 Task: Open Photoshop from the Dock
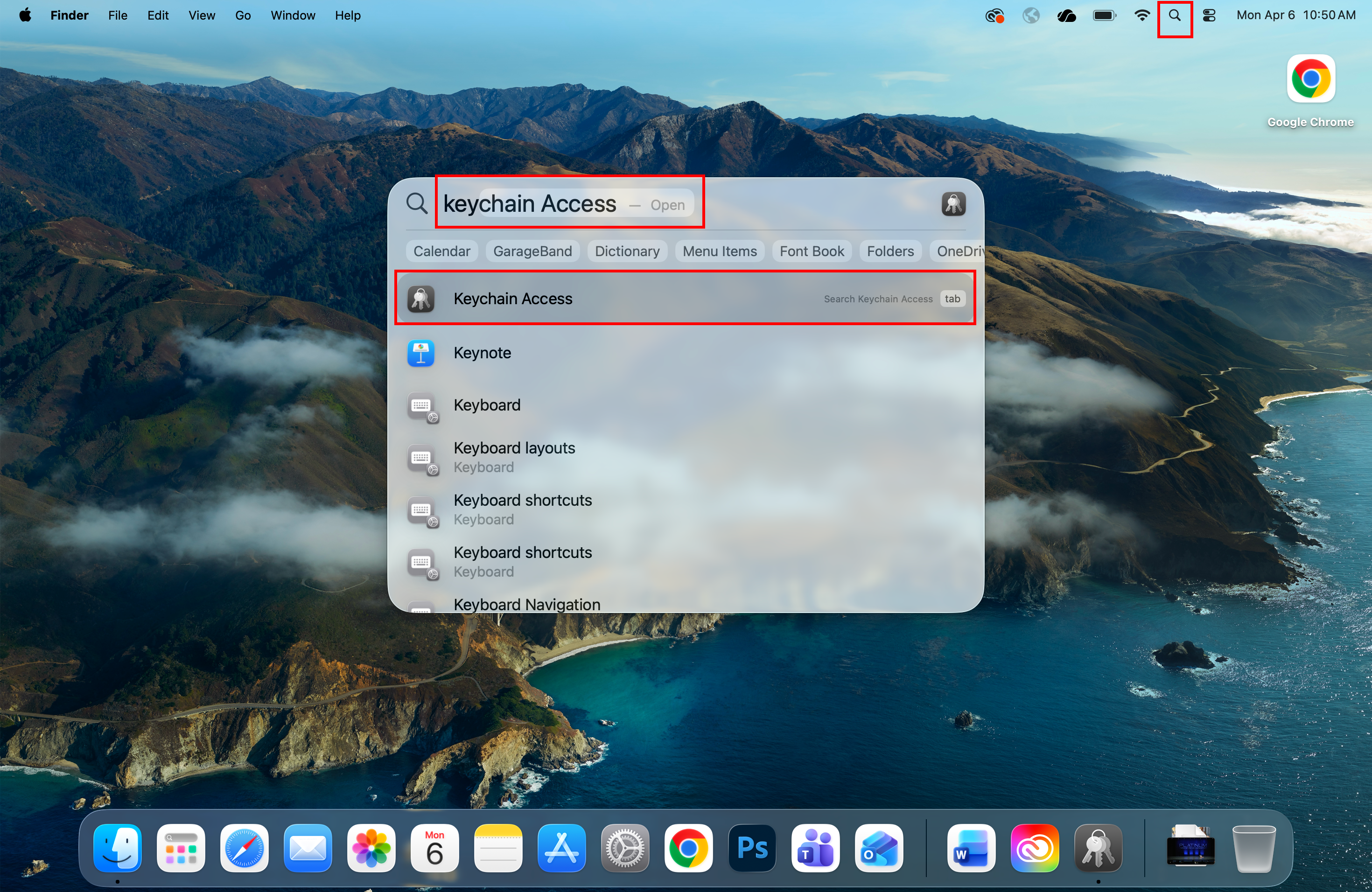[x=751, y=848]
